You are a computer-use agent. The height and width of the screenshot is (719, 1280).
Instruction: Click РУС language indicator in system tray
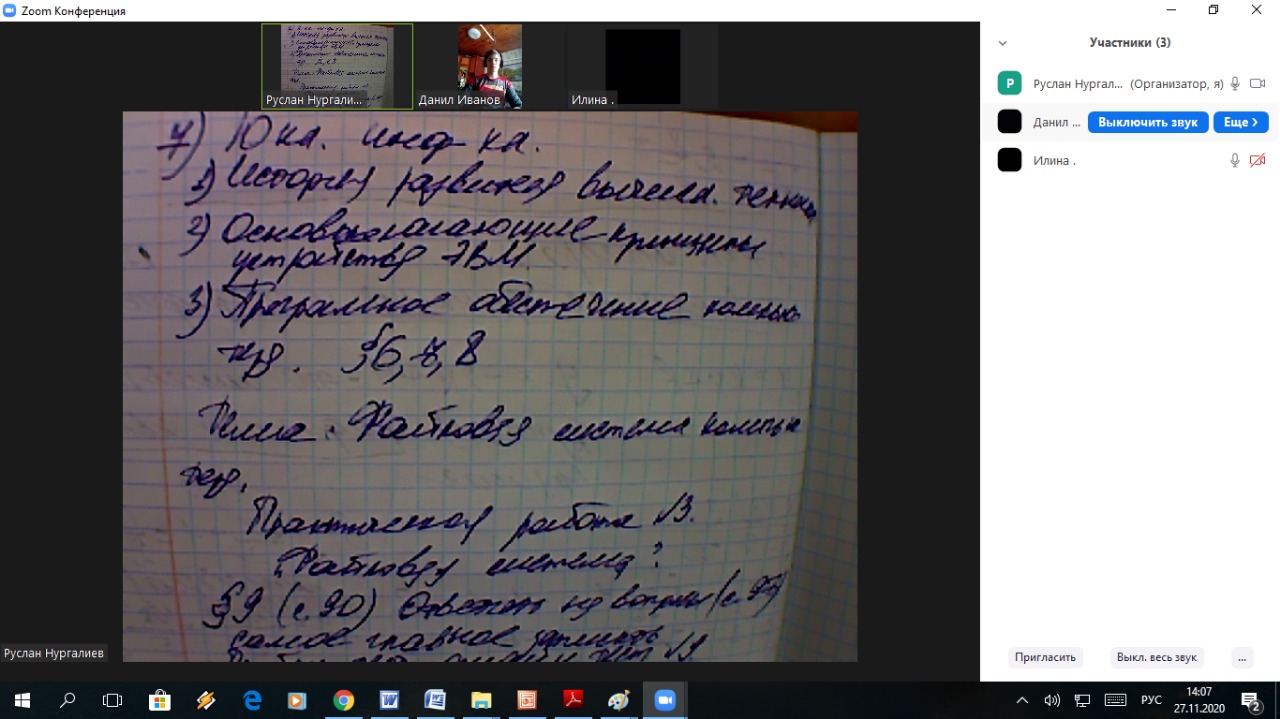pyautogui.click(x=1151, y=700)
